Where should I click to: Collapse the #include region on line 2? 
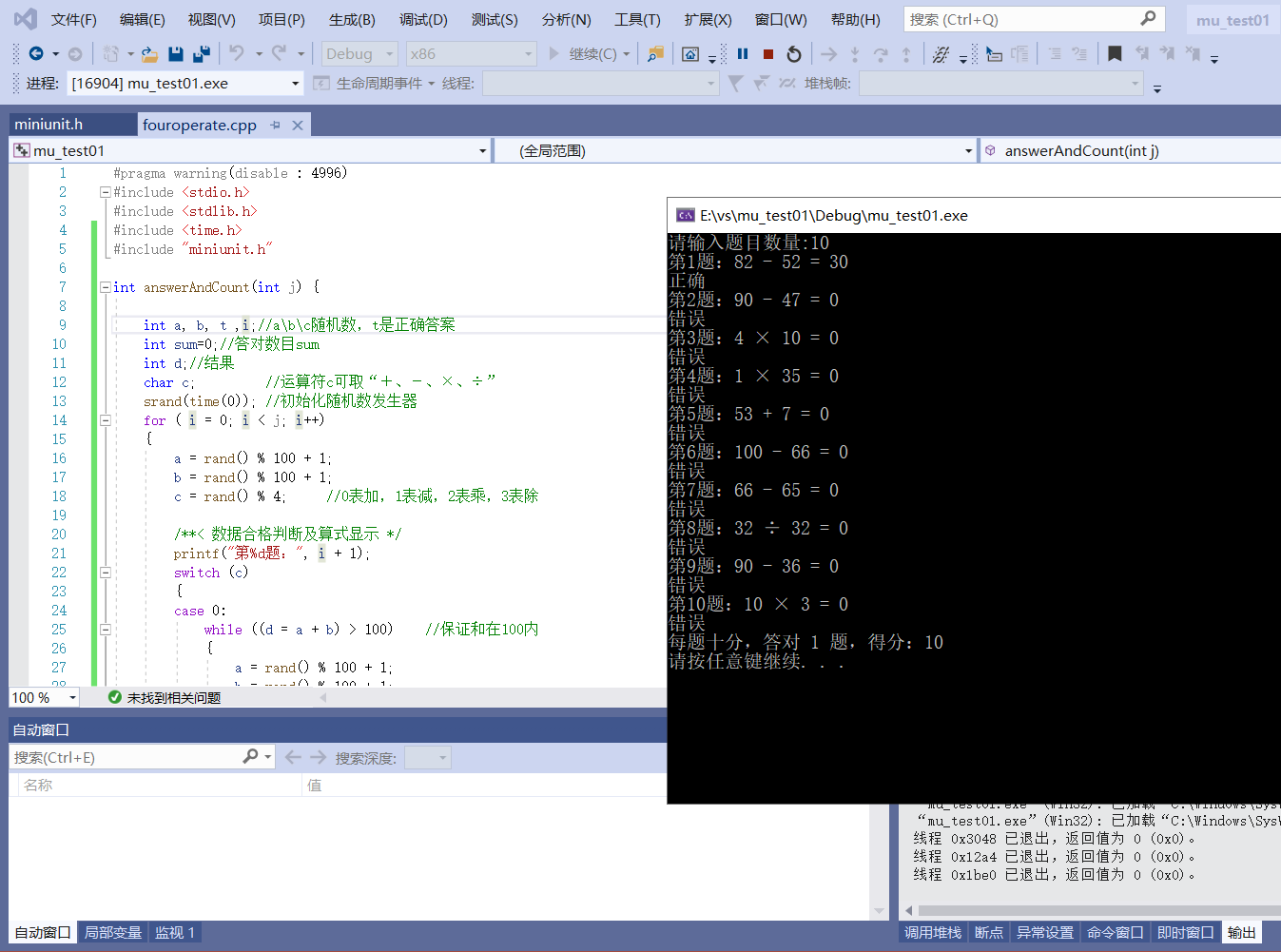click(106, 192)
